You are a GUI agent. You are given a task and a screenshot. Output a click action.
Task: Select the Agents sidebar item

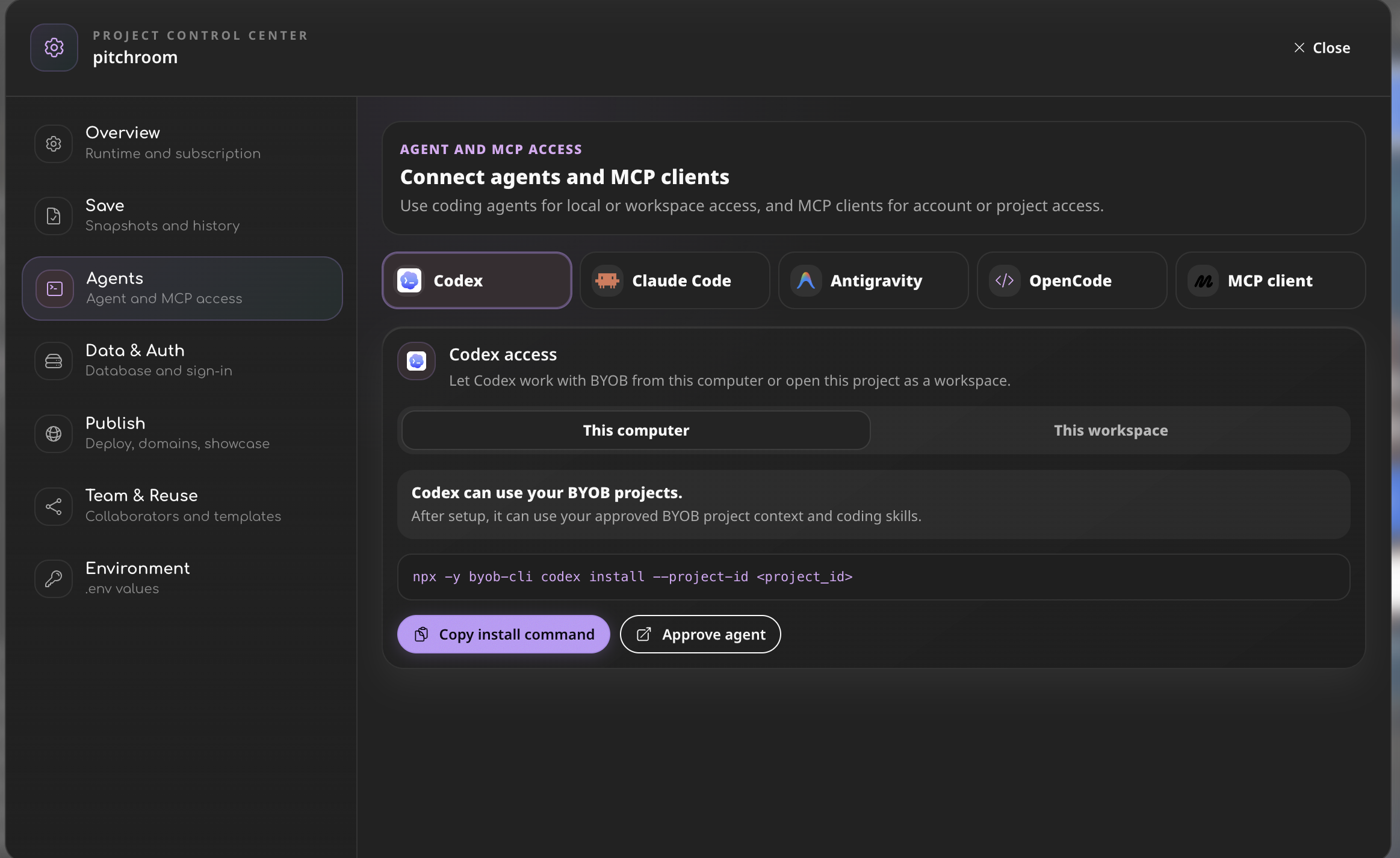[182, 289]
